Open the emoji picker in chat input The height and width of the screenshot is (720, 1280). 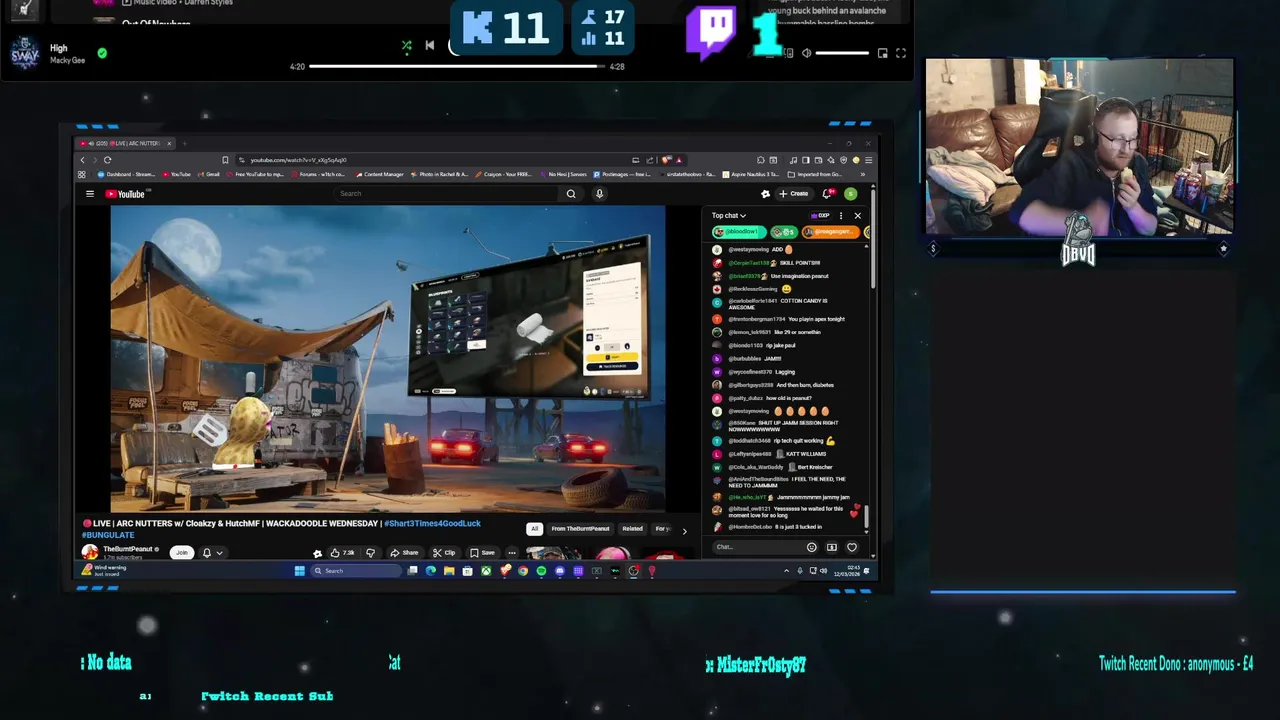pos(811,547)
